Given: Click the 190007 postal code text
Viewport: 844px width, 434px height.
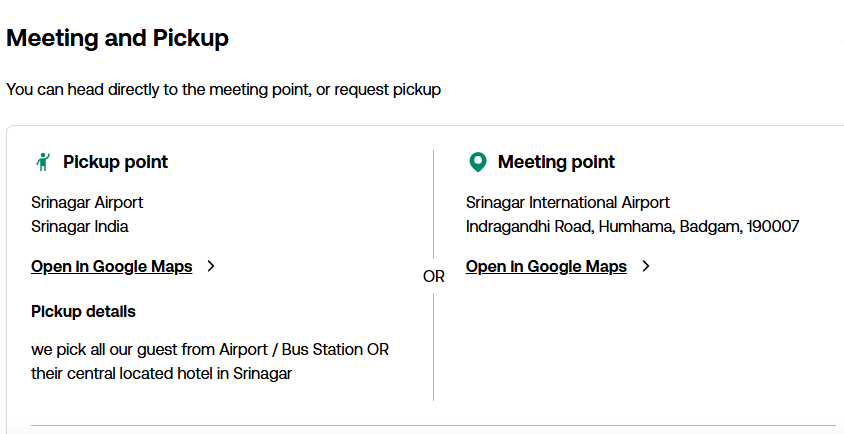Looking at the screenshot, I should pyautogui.click(x=773, y=227).
